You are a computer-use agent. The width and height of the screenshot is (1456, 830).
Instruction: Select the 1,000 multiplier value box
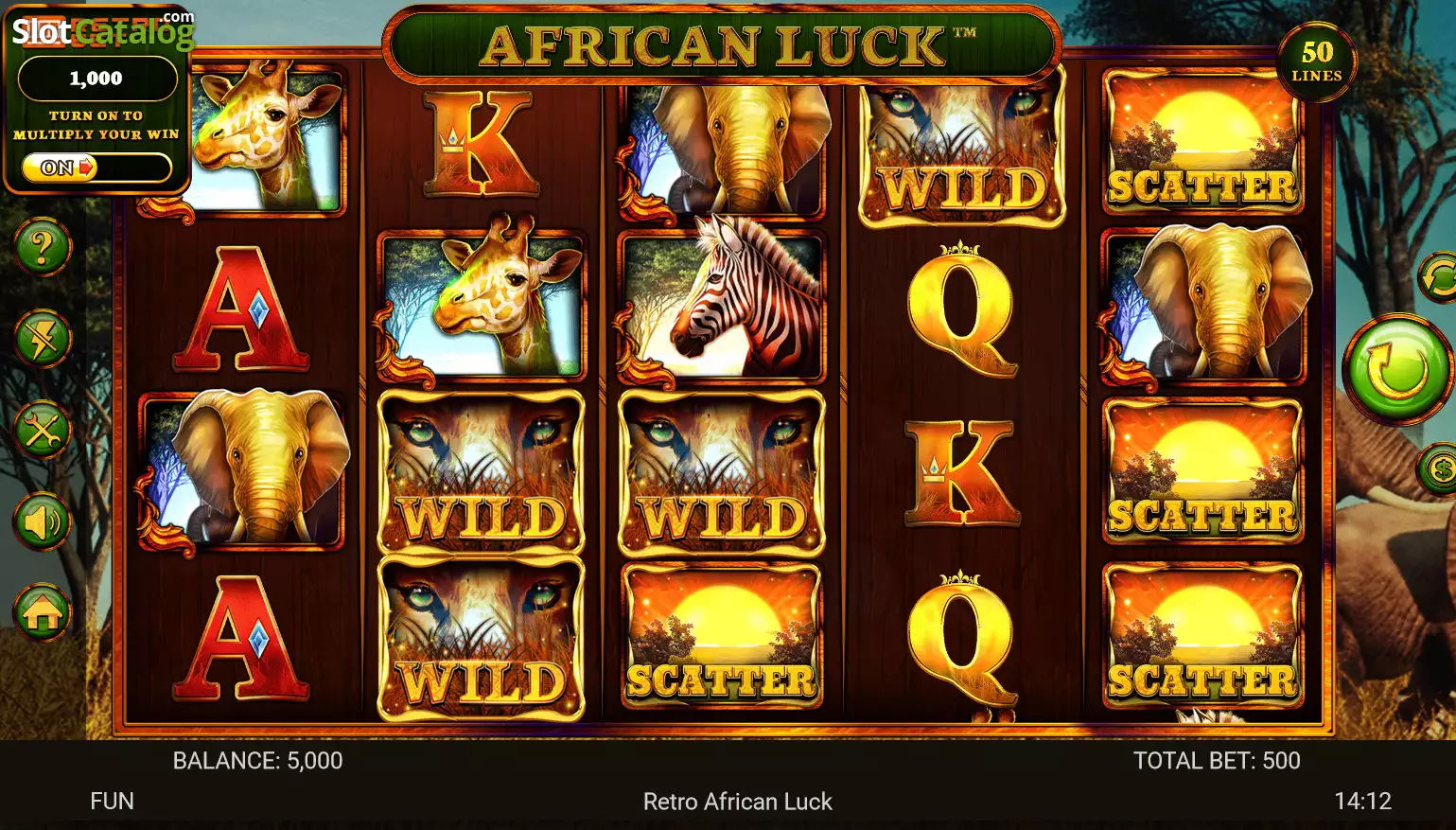click(x=96, y=79)
